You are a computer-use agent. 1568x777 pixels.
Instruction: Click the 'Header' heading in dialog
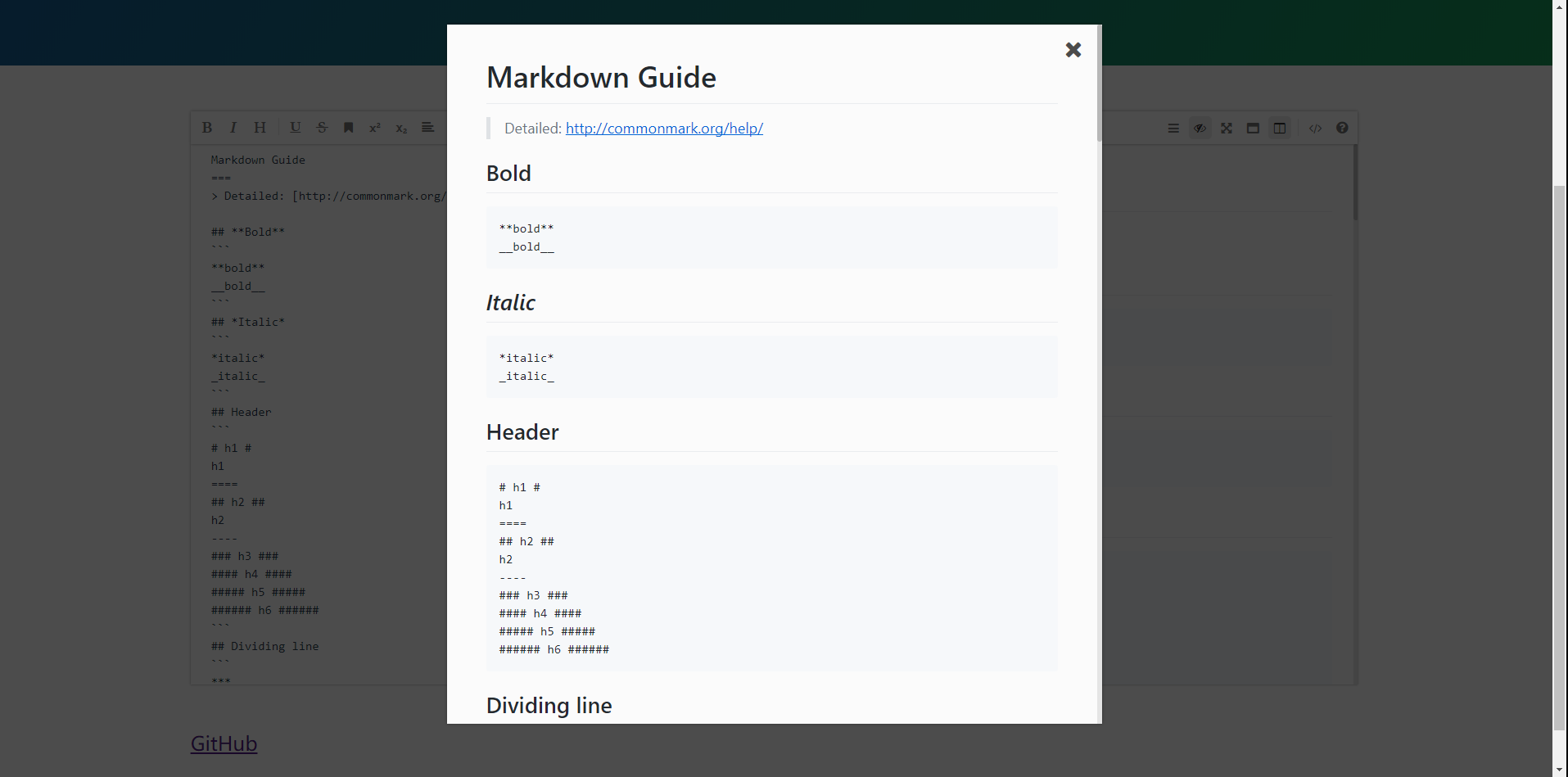tap(522, 432)
